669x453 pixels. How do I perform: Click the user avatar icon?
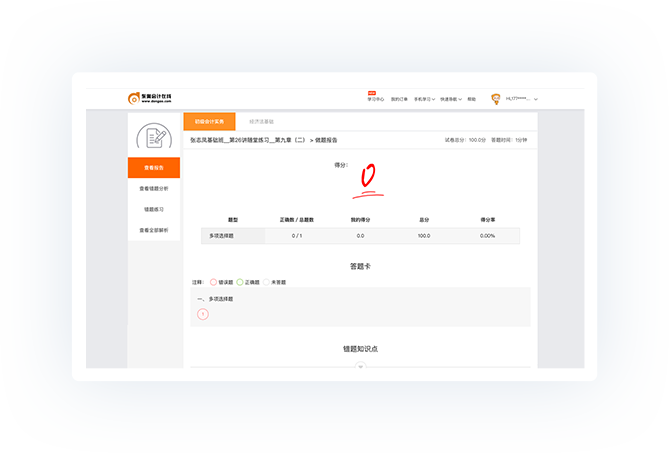click(x=495, y=99)
